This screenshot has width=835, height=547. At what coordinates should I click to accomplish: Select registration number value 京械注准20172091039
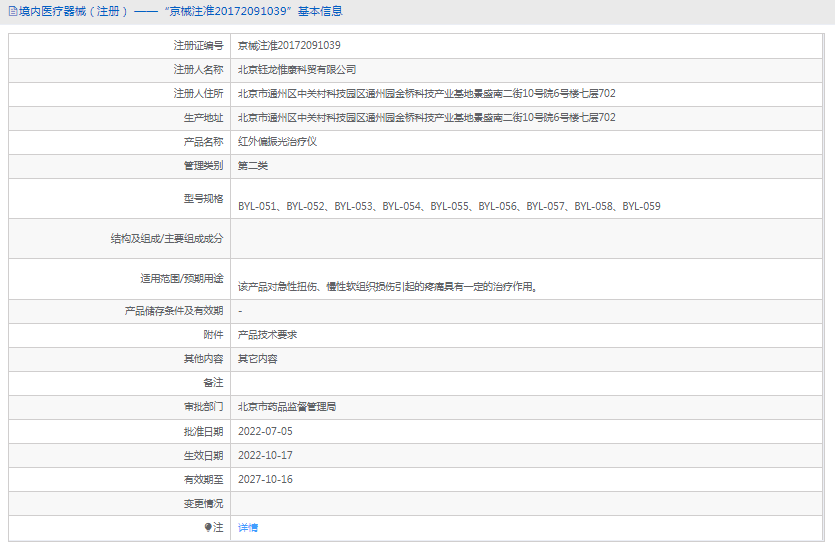(x=289, y=45)
